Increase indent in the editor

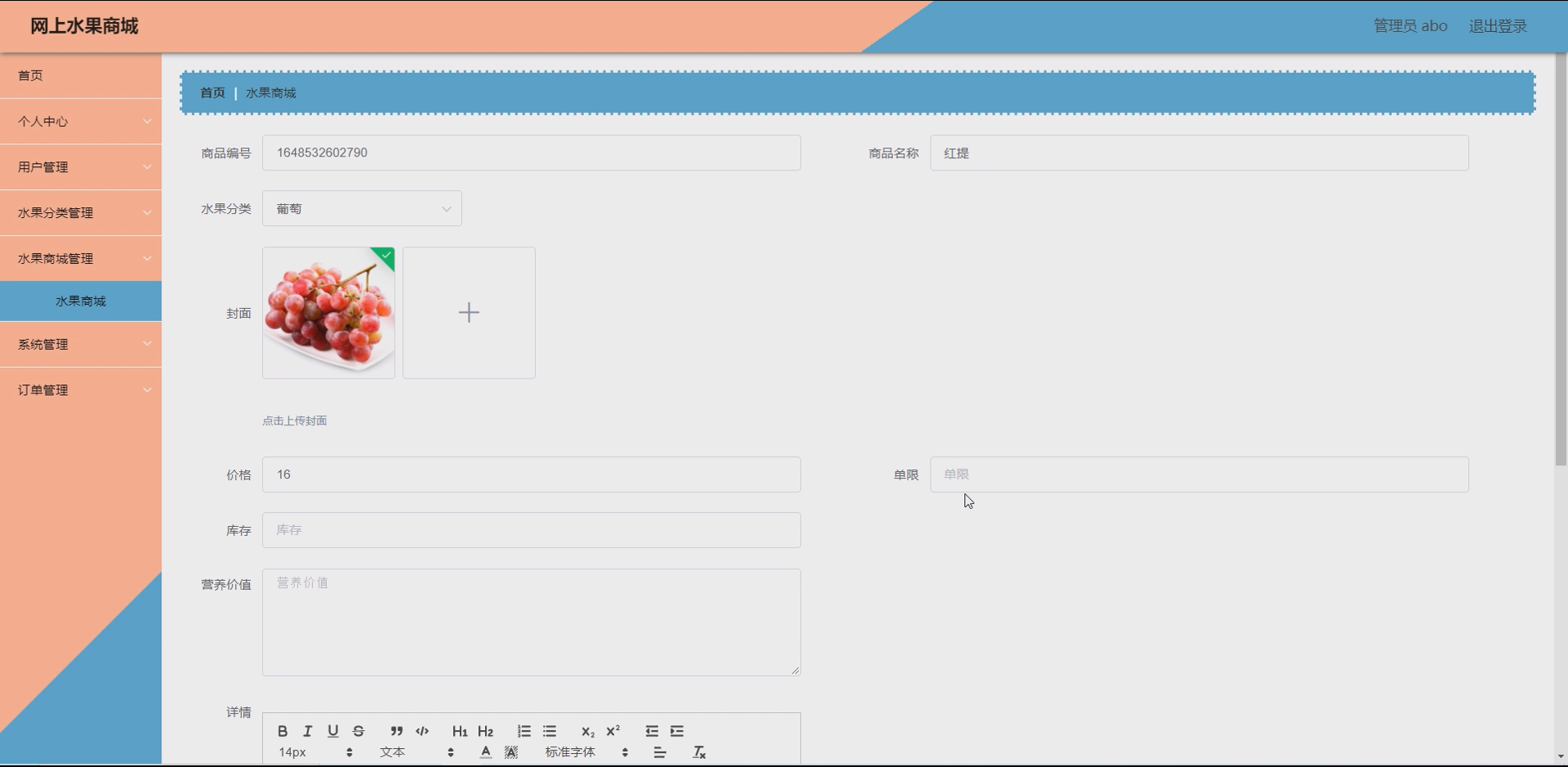click(x=677, y=731)
